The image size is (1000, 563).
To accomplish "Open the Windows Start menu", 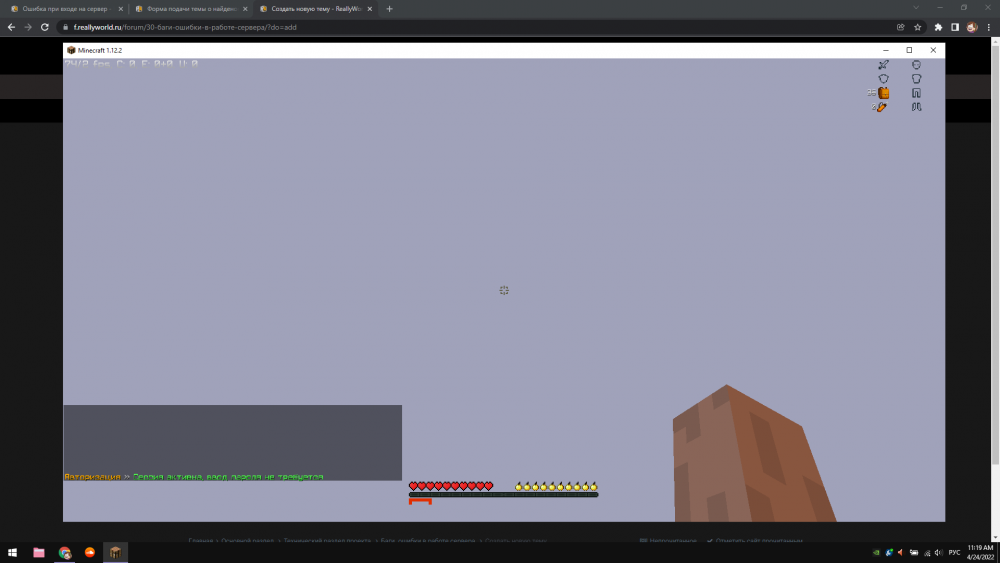I will pos(12,553).
